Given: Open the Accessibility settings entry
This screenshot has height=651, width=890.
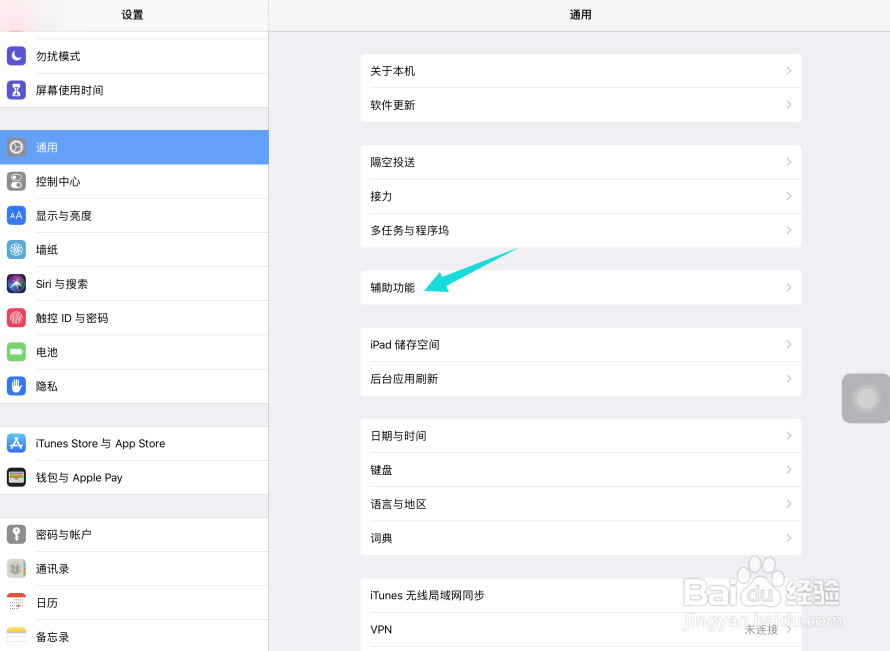Looking at the screenshot, I should [580, 286].
